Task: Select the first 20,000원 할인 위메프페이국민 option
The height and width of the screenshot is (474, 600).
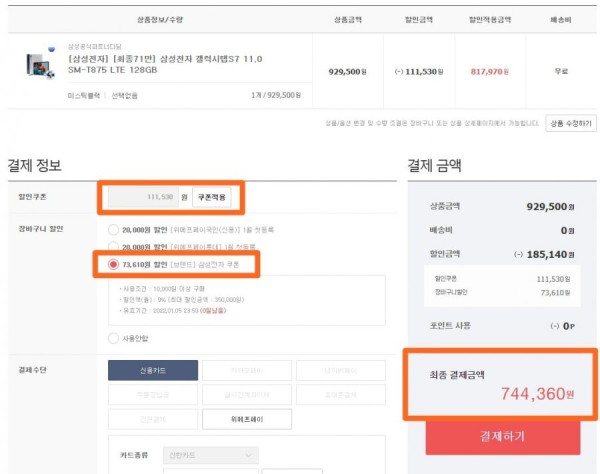Action: (x=113, y=230)
